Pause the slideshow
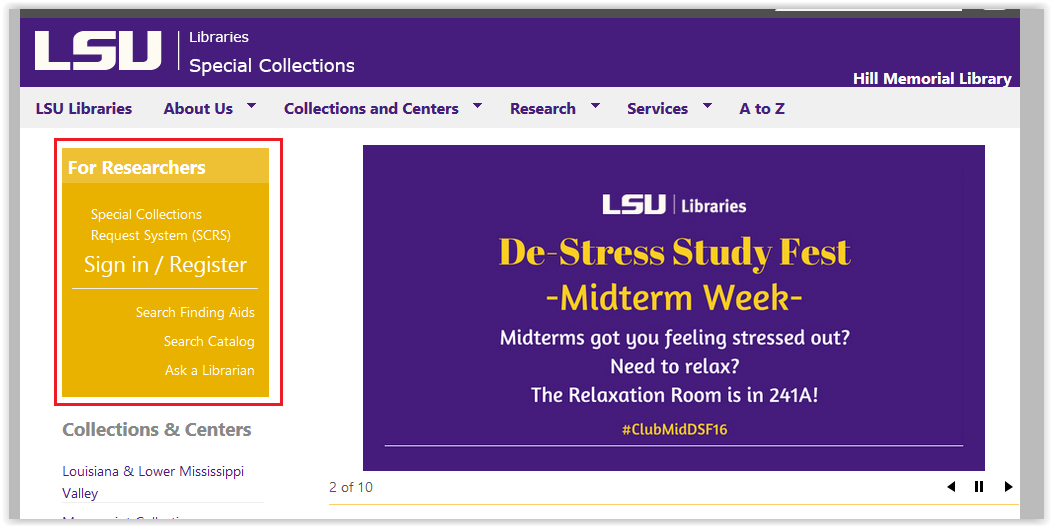 (979, 487)
